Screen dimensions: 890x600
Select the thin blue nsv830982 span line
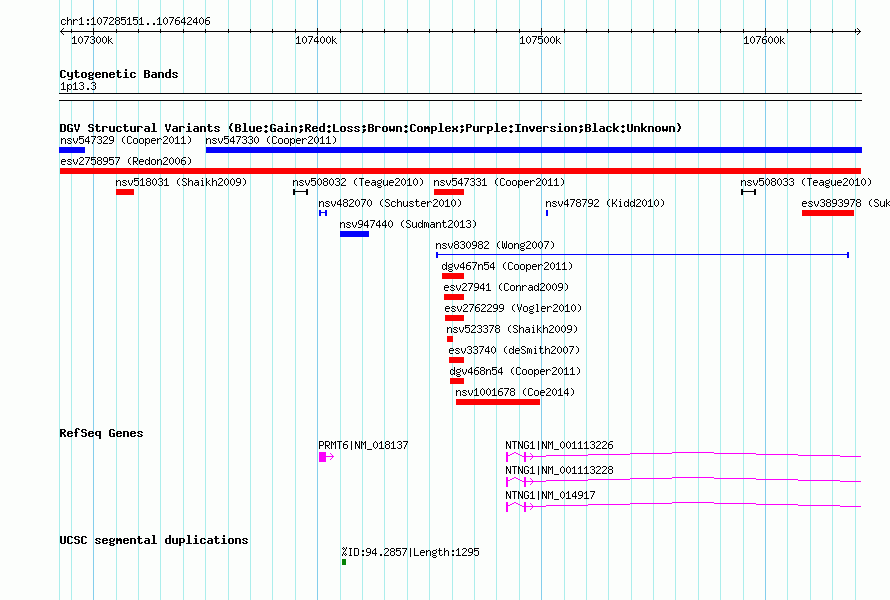pos(643,255)
